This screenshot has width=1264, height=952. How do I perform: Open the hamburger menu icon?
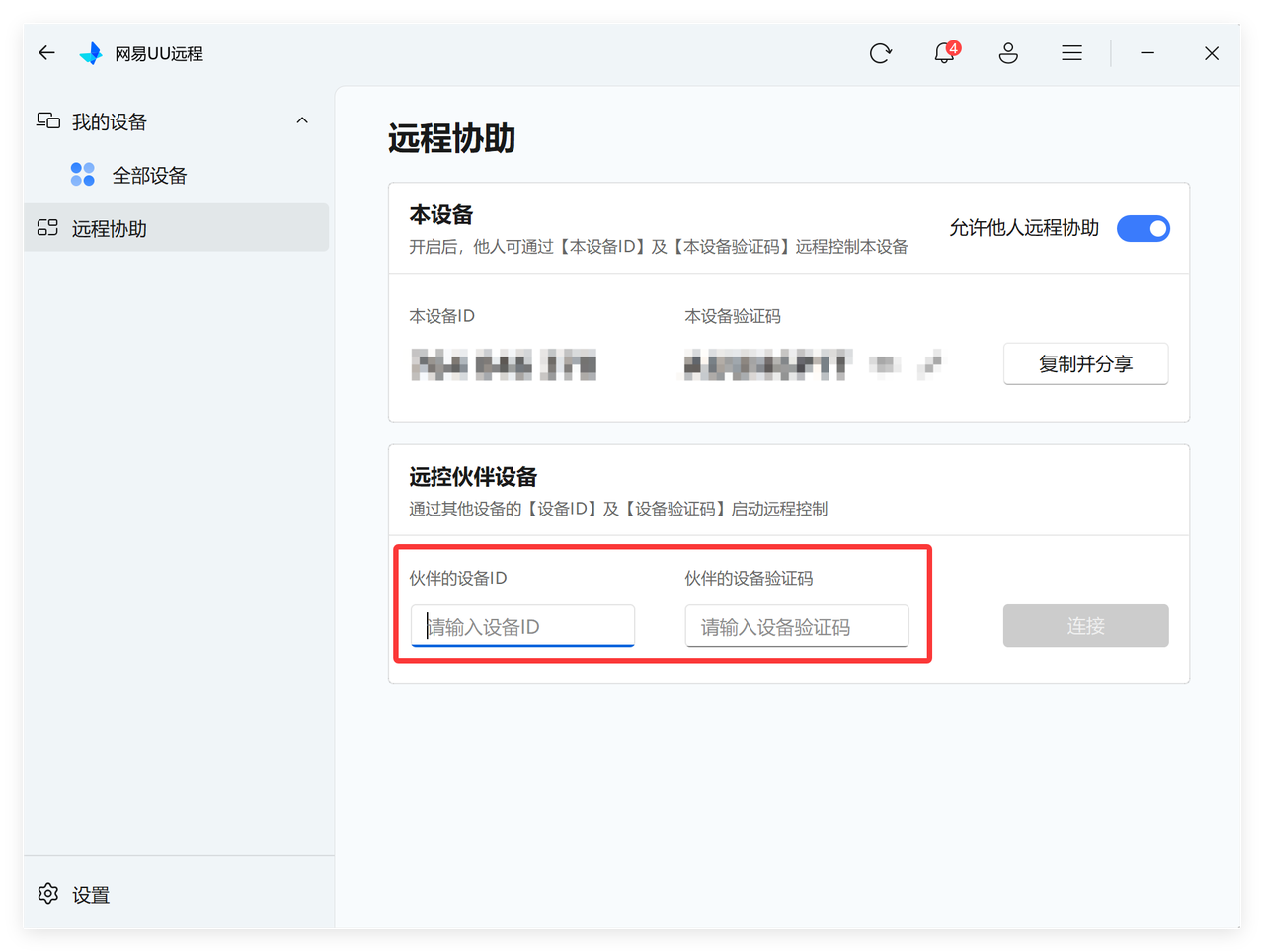[1071, 53]
